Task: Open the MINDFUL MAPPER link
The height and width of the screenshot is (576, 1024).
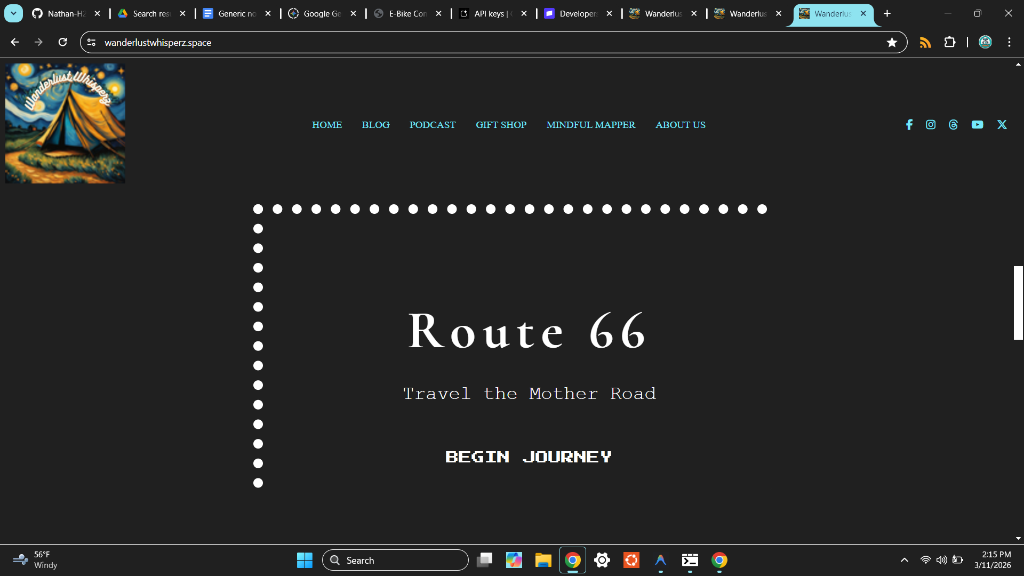Action: [591, 125]
